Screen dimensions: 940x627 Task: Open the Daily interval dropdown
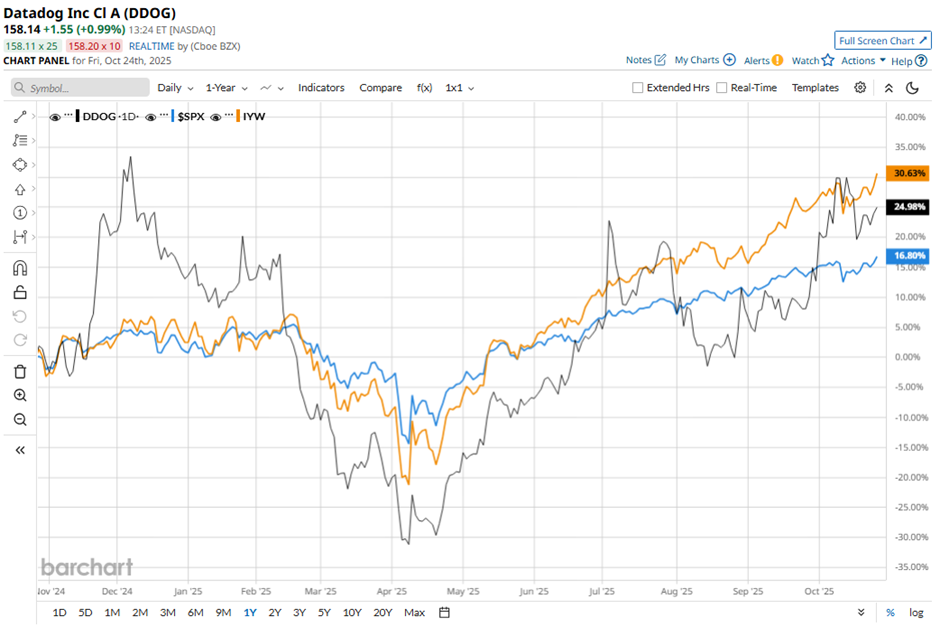[x=175, y=88]
